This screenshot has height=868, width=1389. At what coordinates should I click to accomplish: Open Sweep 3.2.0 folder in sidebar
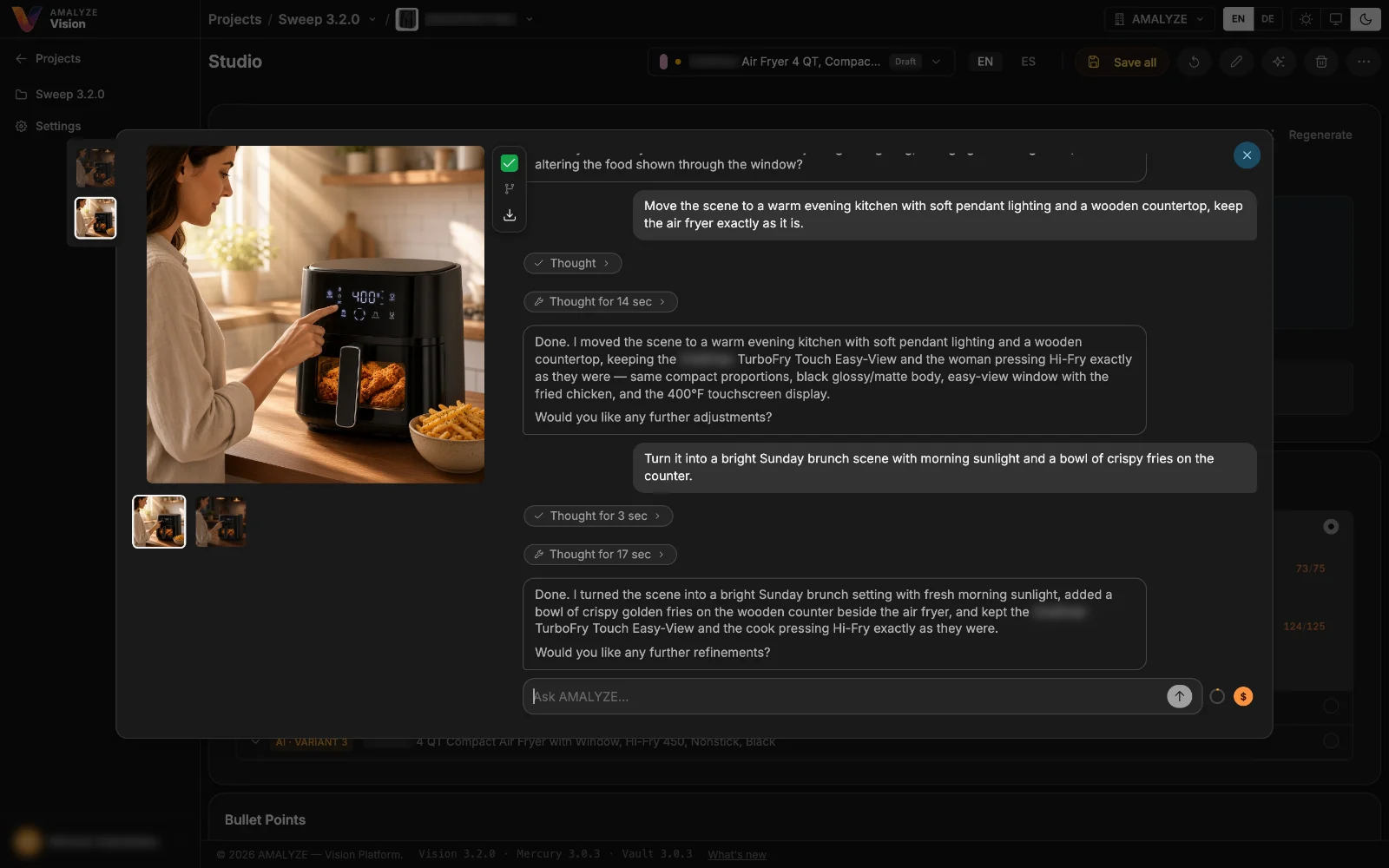[61, 94]
